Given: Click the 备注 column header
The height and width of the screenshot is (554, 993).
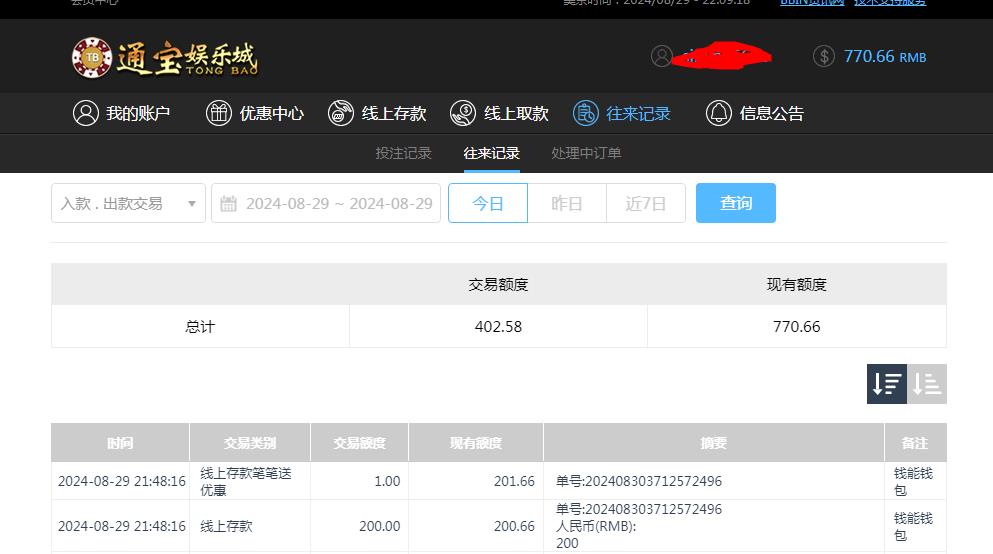Looking at the screenshot, I should pyautogui.click(x=915, y=443).
